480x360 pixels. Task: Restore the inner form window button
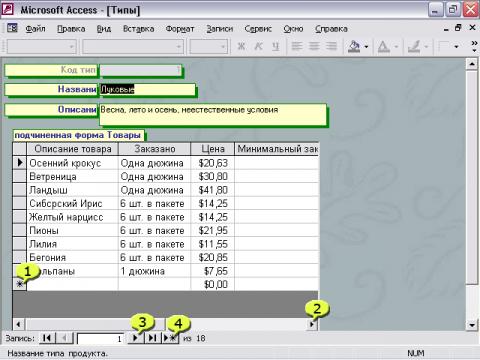click(458, 28)
